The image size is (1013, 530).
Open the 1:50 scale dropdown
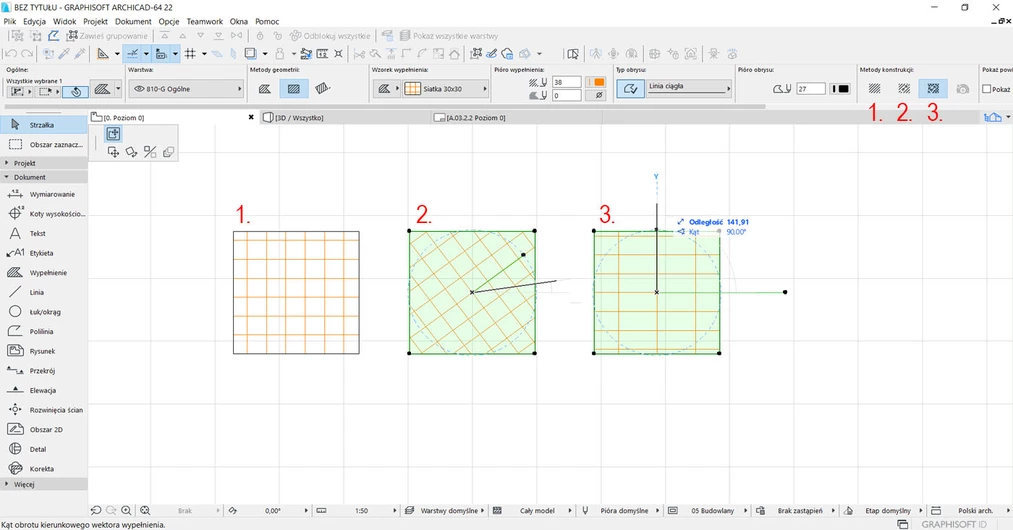362,511
